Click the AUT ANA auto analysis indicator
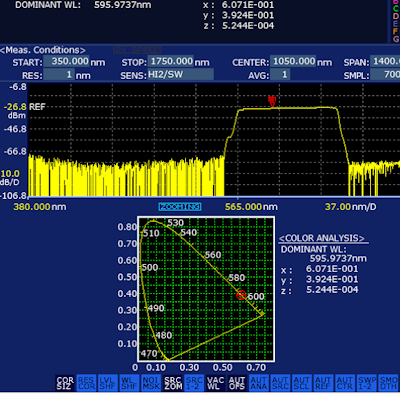Viewport: 400px width, 394px height. click(x=258, y=383)
